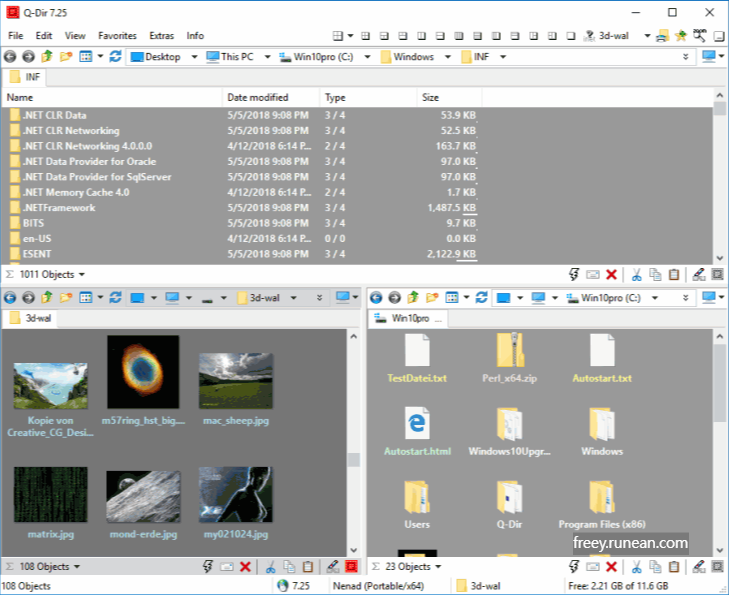729x595 pixels.
Task: Click the This PC breadcrumb in address bar
Action: tap(230, 57)
